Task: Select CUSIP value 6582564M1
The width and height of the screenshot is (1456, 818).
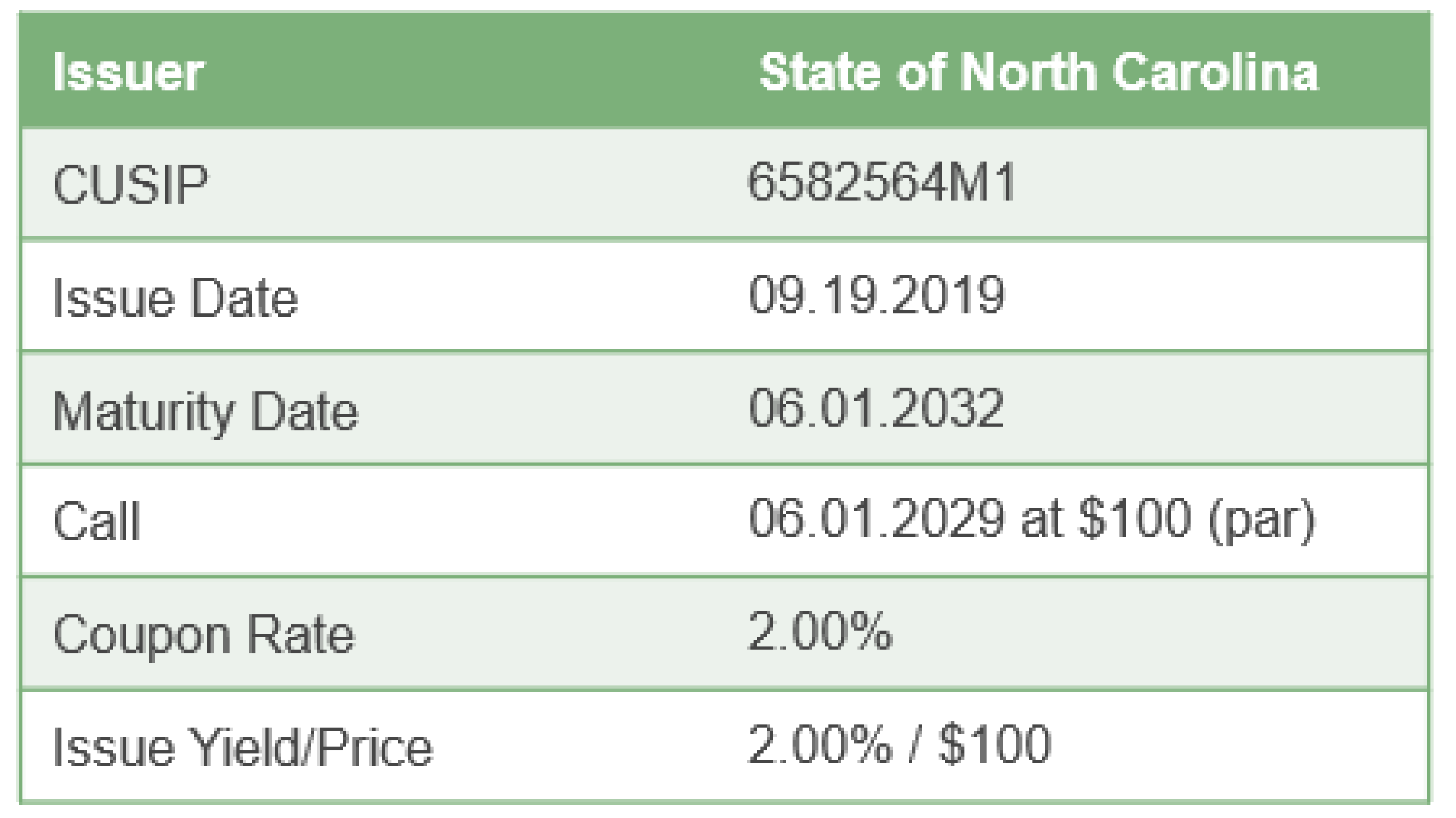Action: click(x=881, y=182)
